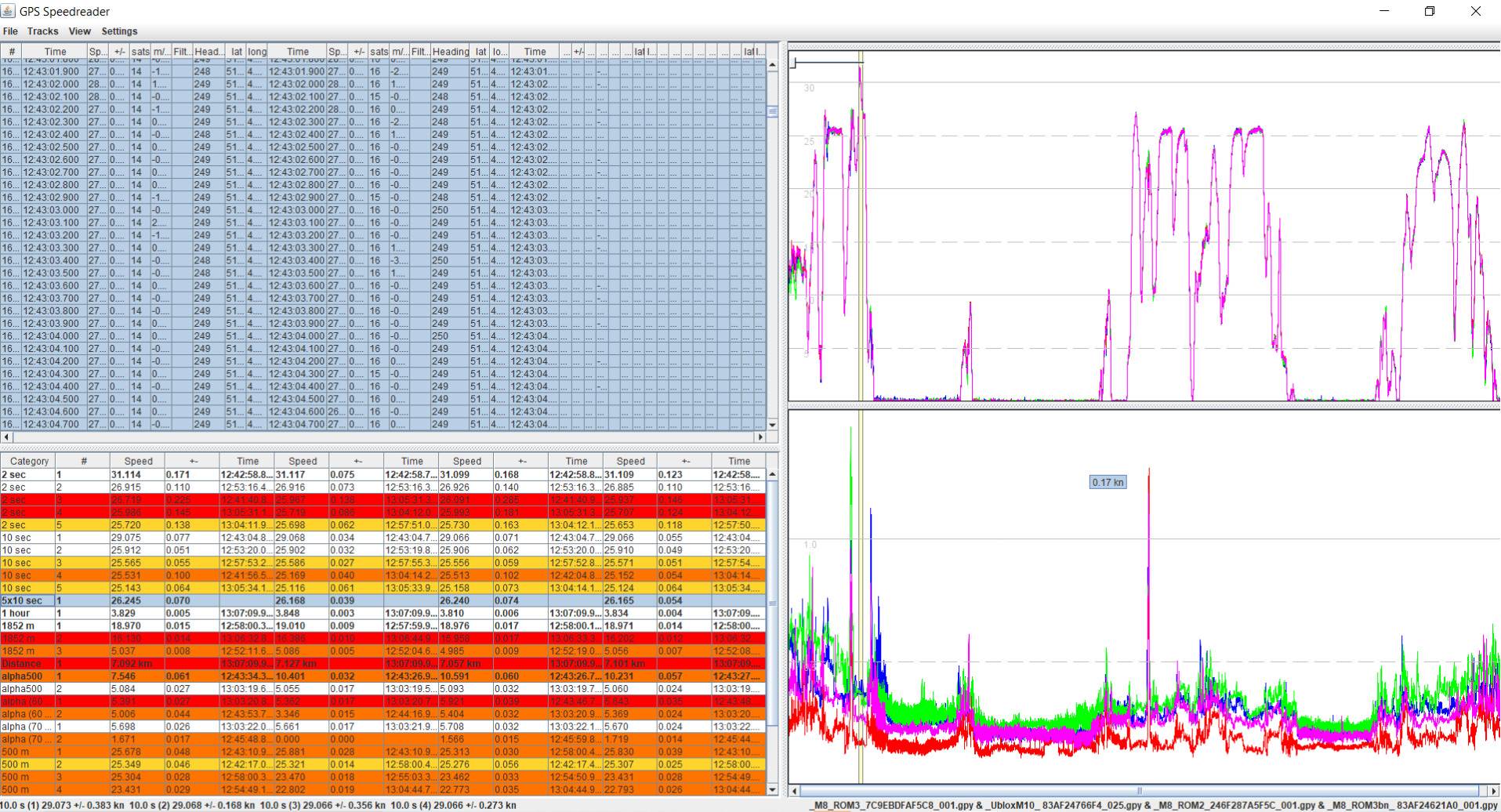1501x812 pixels.
Task: Click right arrow of track table horizontal scrollbar
Action: click(759, 437)
